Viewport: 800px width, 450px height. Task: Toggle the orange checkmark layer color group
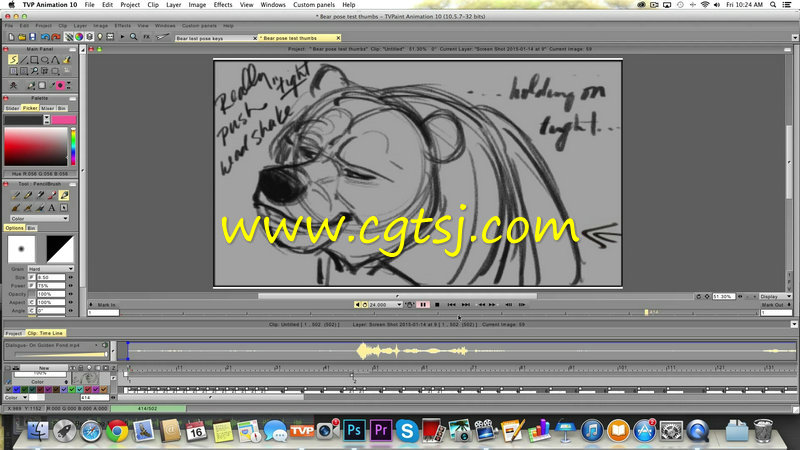point(104,389)
